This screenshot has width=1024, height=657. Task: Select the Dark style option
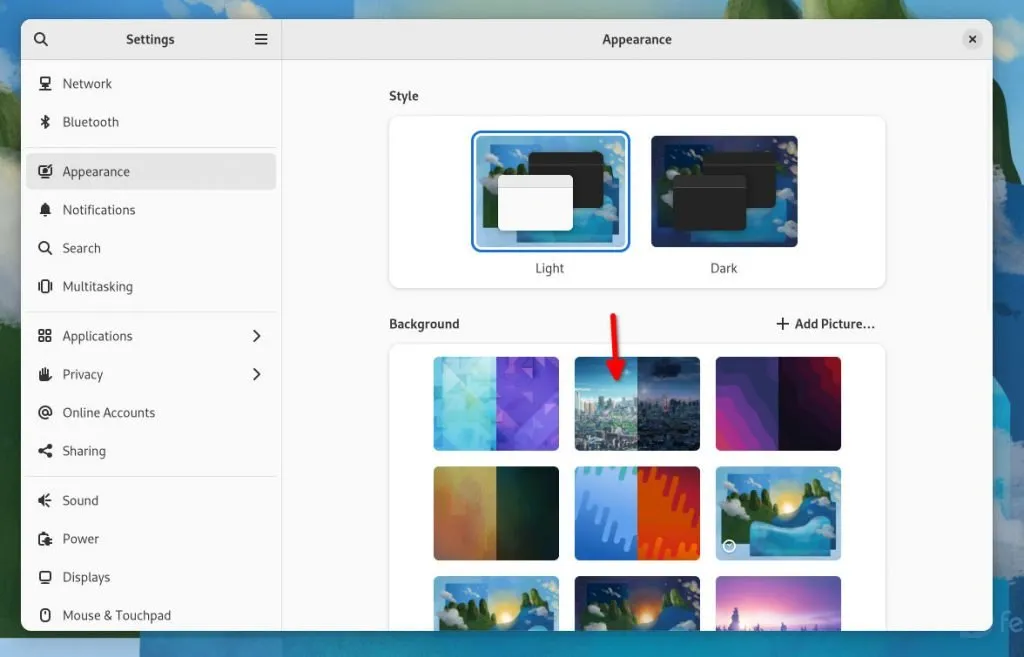pyautogui.click(x=723, y=191)
